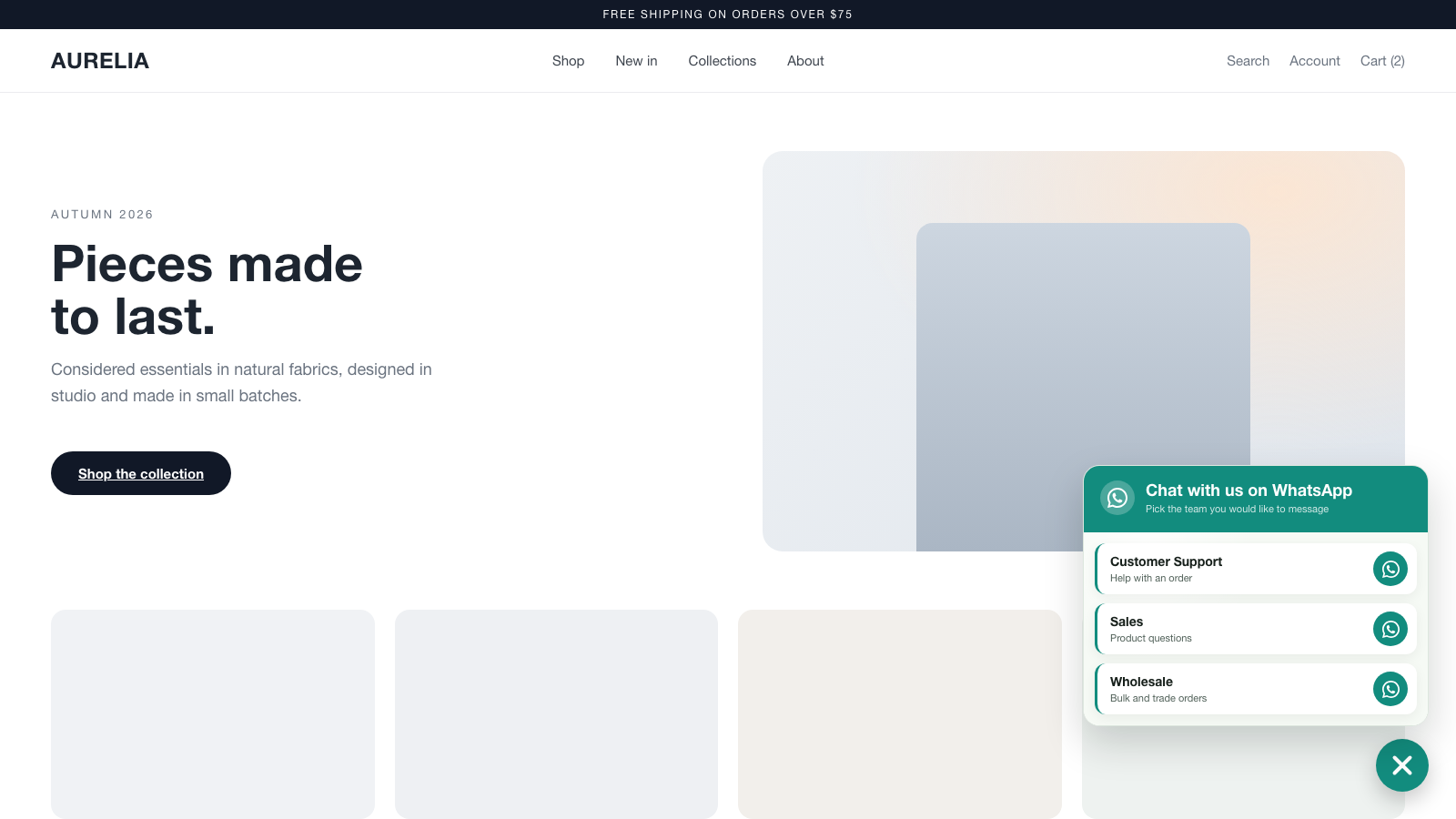Go to New in page
The height and width of the screenshot is (819, 1456).
click(x=636, y=61)
